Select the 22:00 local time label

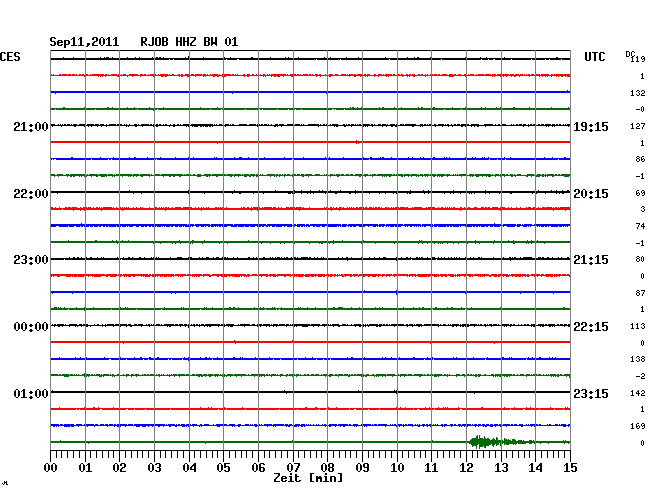click(x=31, y=194)
